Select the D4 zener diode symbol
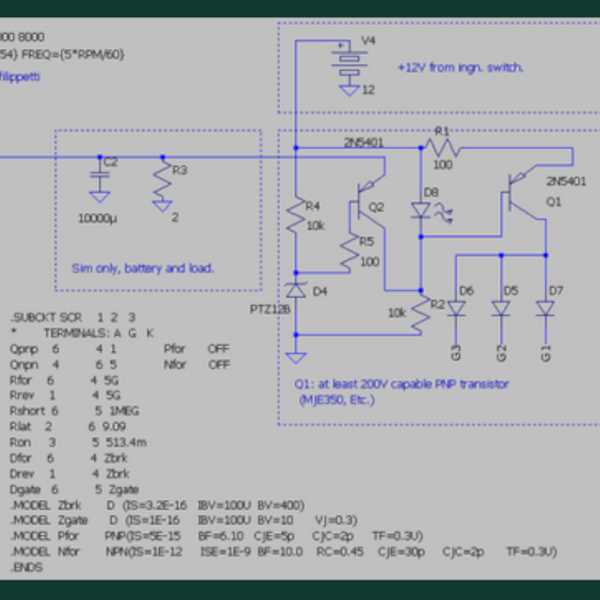 point(296,291)
